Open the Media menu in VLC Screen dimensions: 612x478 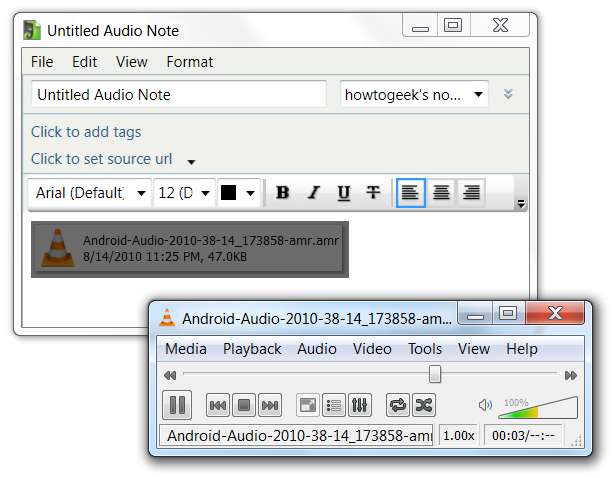coord(186,349)
